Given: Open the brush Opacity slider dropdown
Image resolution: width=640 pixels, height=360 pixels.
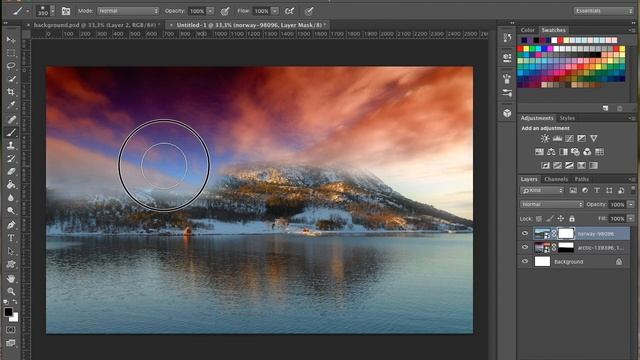Looking at the screenshot, I should coord(210,11).
